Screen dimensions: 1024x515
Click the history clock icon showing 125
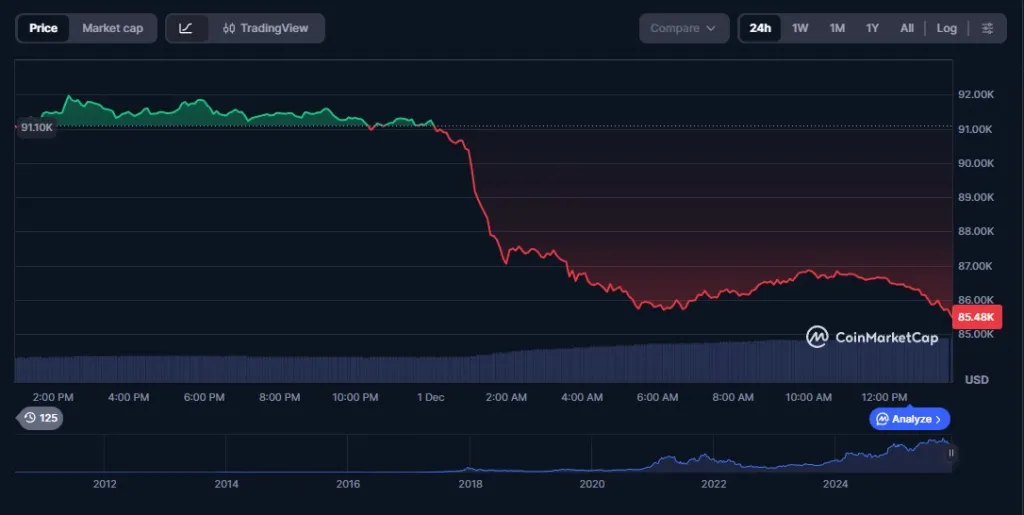[30, 418]
